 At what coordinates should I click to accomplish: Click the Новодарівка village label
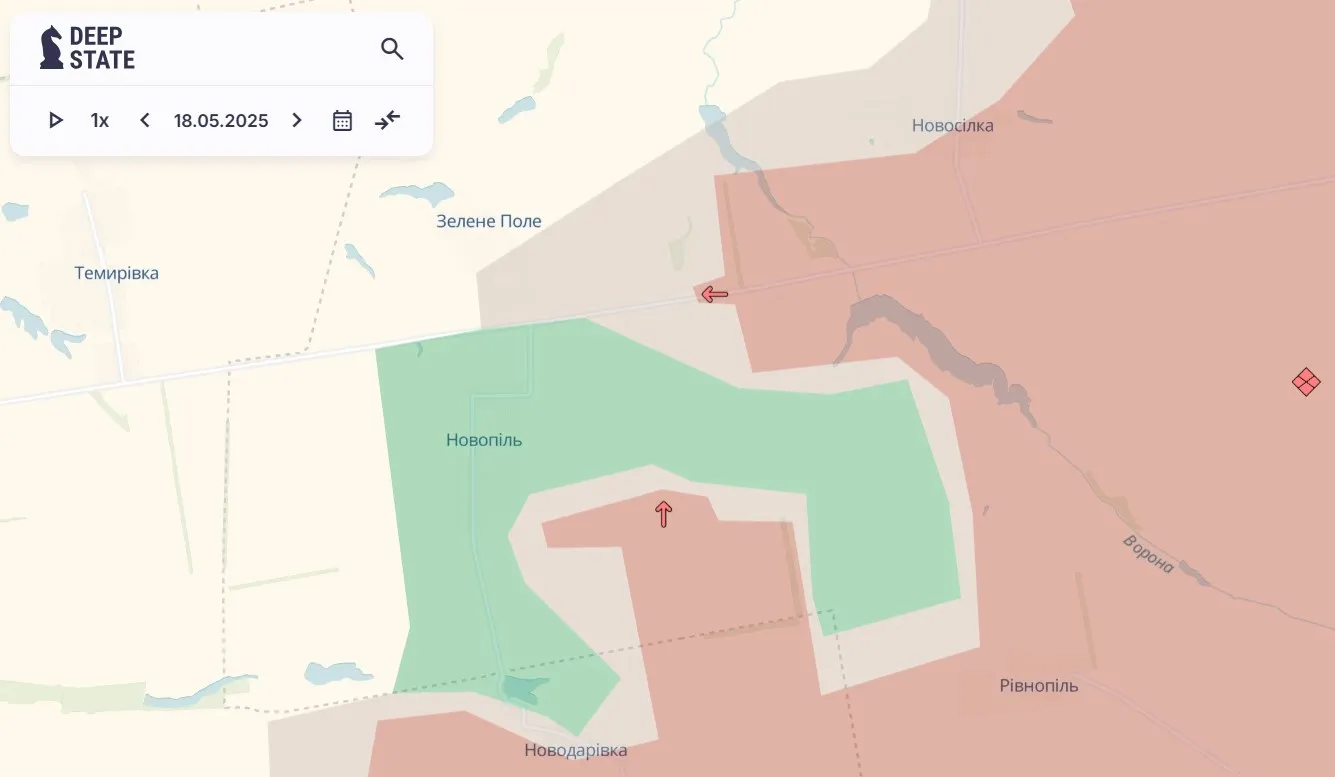pos(576,750)
